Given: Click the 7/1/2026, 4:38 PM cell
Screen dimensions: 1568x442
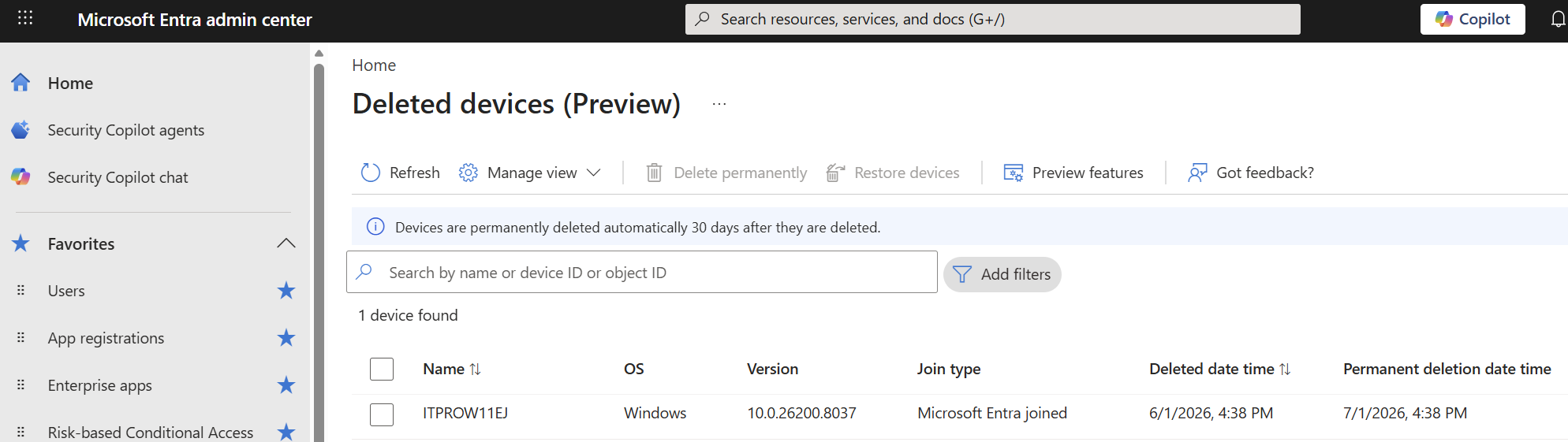Looking at the screenshot, I should pos(1405,413).
